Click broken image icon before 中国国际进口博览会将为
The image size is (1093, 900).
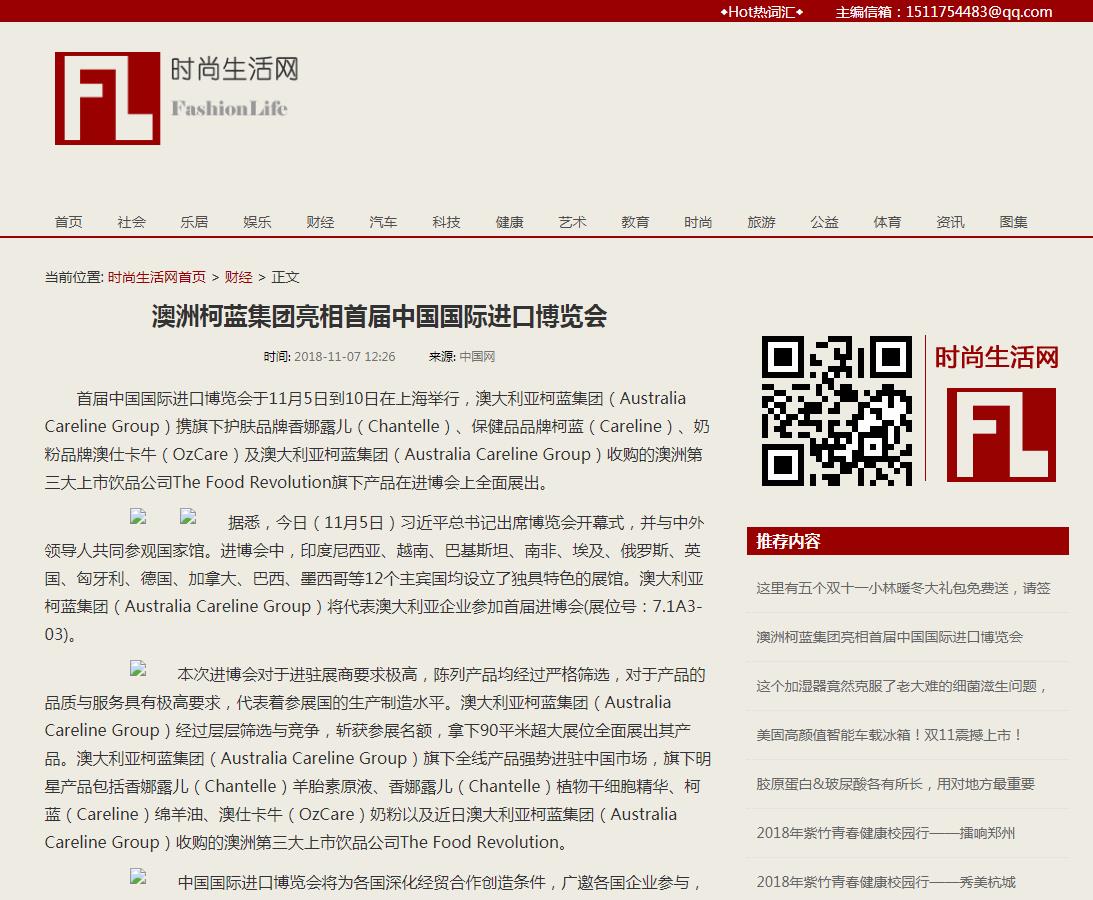click(138, 876)
